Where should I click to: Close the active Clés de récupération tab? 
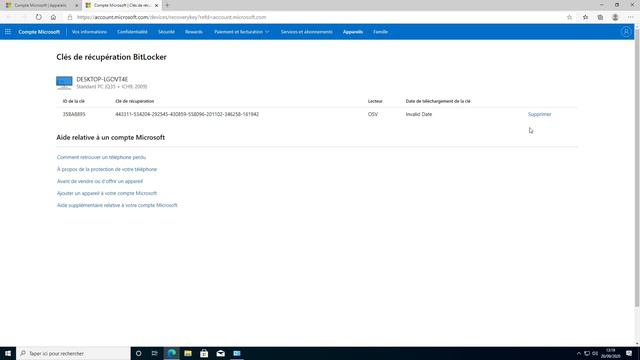coord(156,6)
